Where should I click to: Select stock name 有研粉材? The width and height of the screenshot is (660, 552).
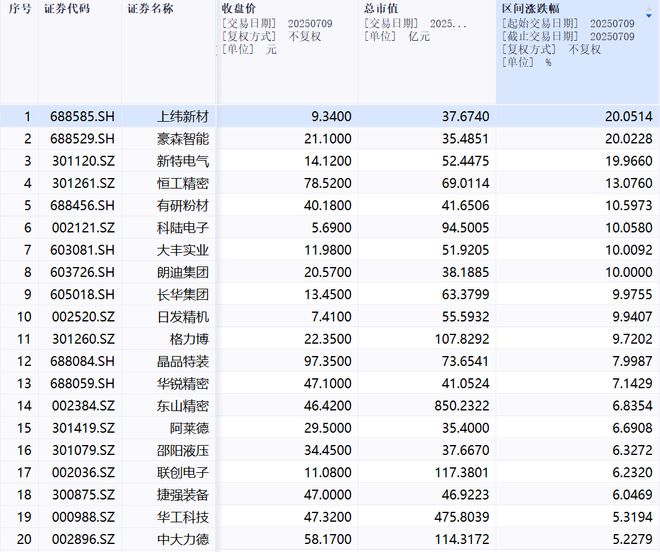coord(183,205)
